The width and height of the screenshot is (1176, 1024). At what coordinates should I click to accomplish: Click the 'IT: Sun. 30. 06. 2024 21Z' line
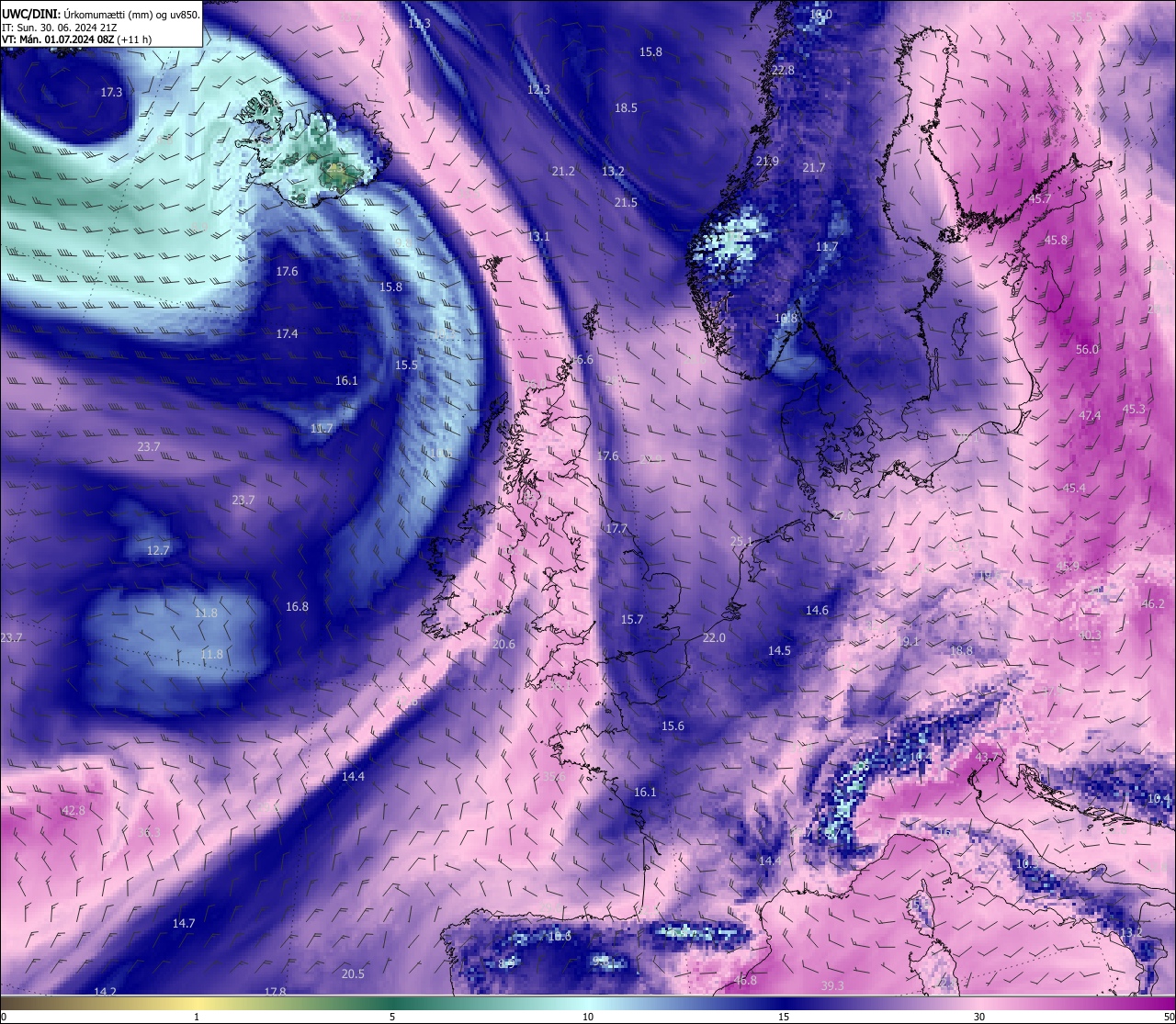[x=60, y=28]
